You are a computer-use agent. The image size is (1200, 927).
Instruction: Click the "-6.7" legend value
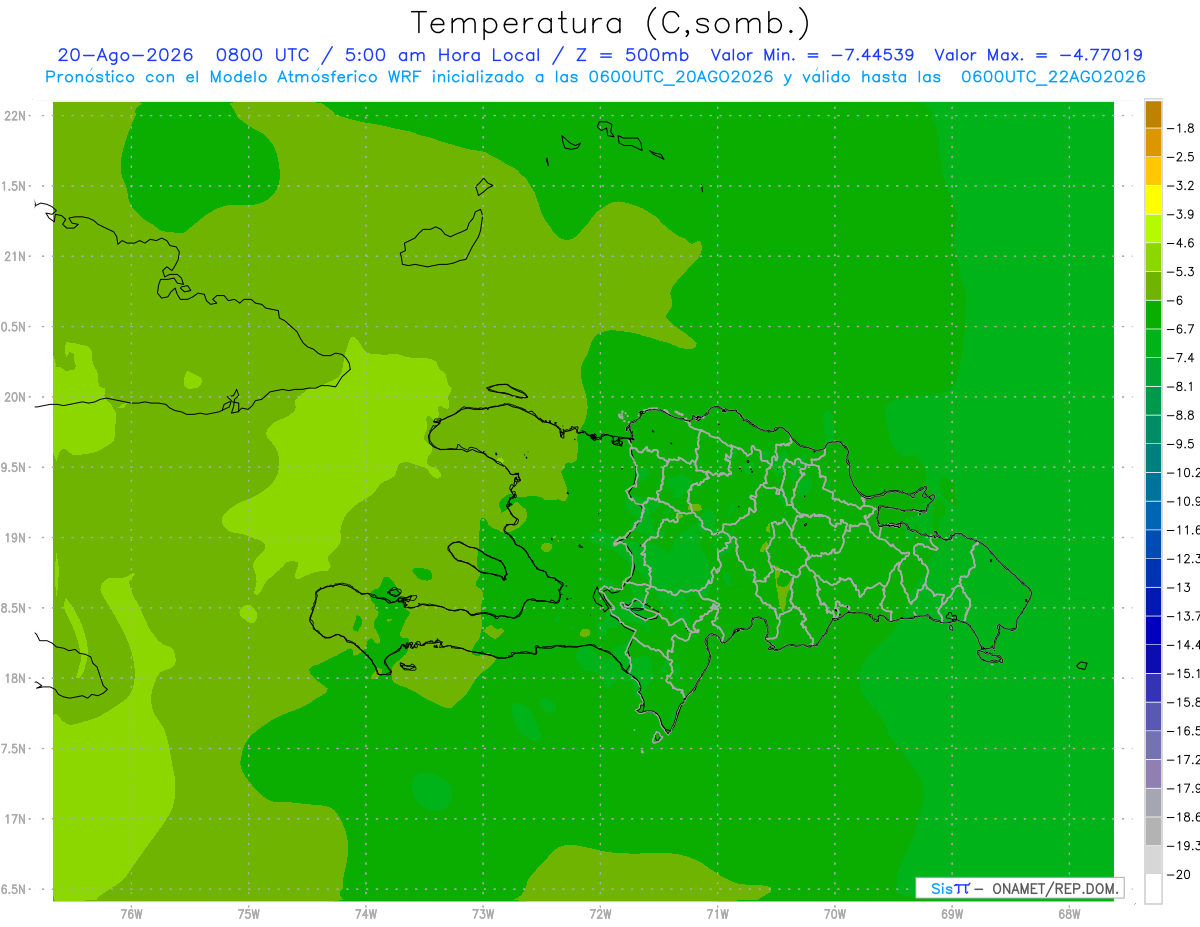point(1181,329)
